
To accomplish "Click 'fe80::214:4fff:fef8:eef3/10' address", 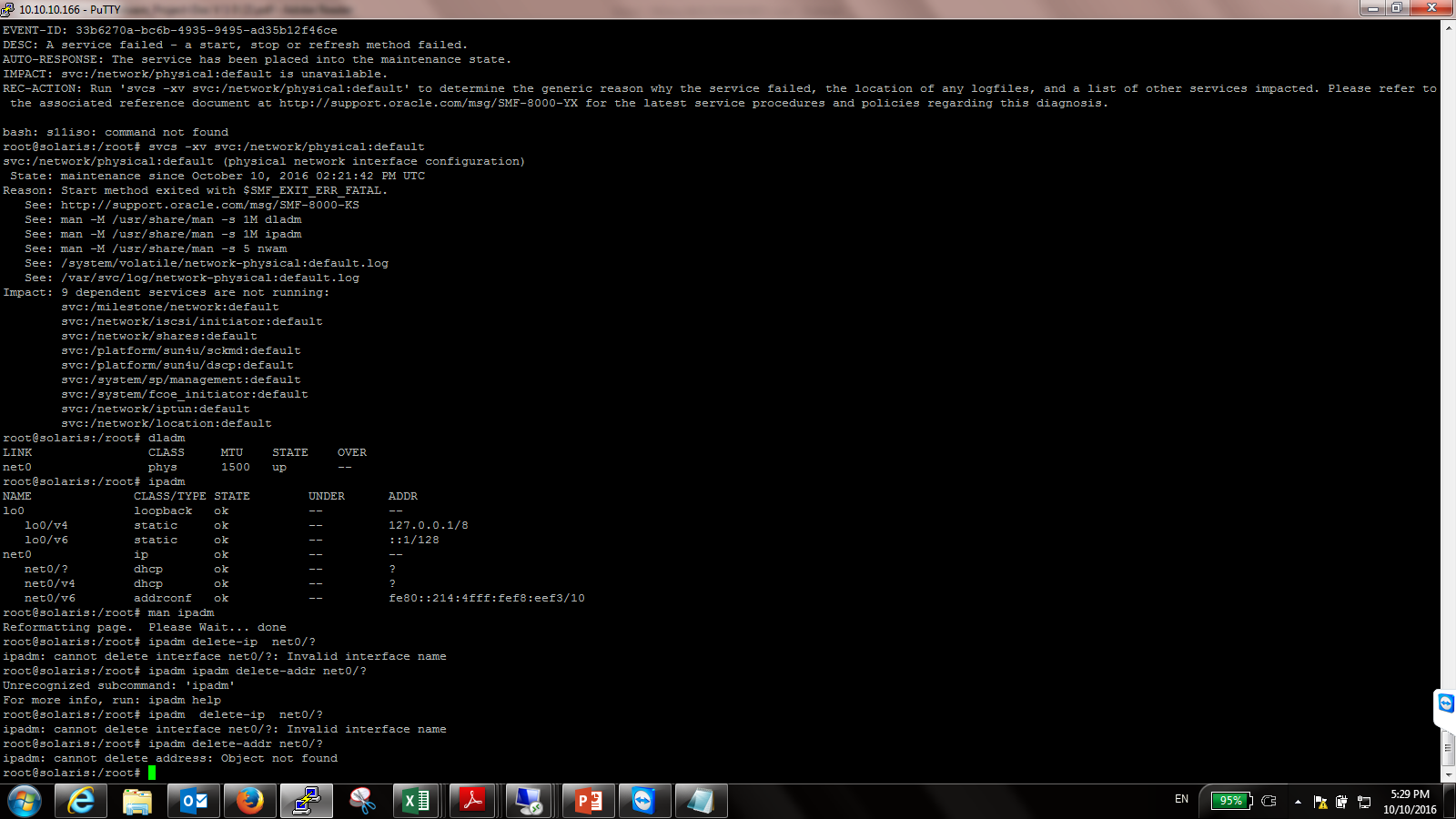I will tap(487, 598).
